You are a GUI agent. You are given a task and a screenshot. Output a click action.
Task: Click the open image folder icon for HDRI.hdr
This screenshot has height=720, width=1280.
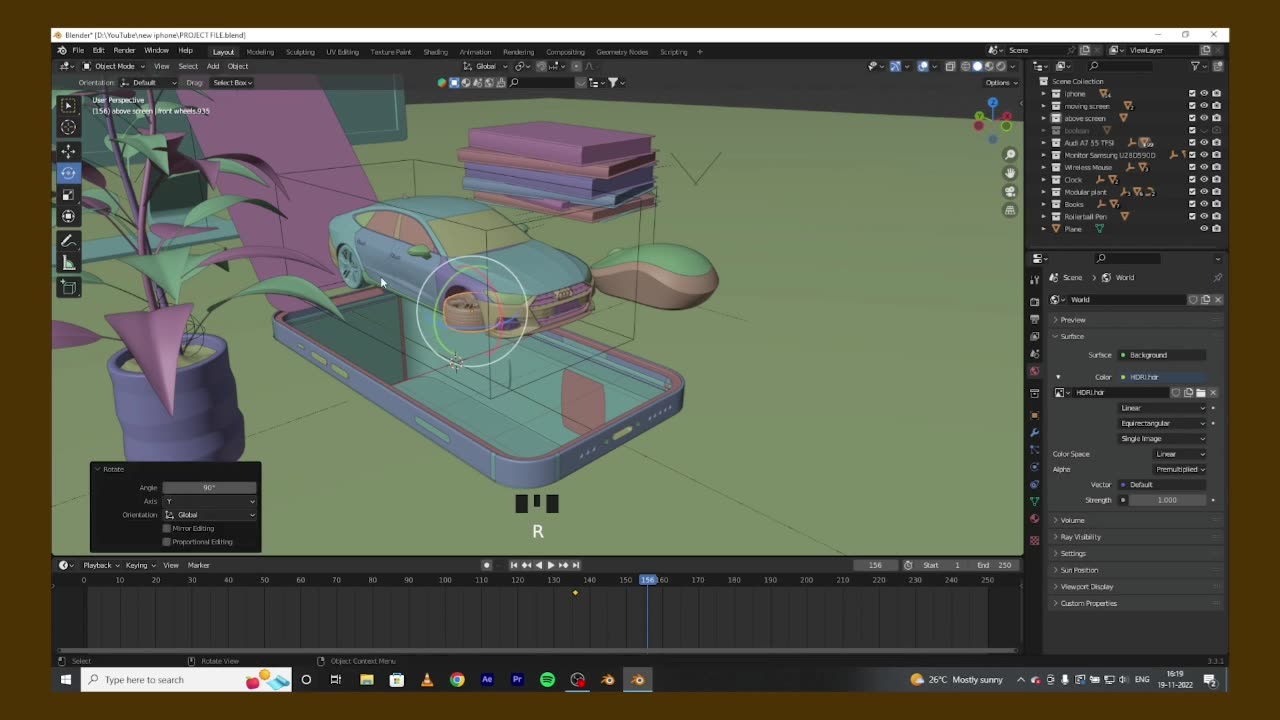pos(1200,393)
